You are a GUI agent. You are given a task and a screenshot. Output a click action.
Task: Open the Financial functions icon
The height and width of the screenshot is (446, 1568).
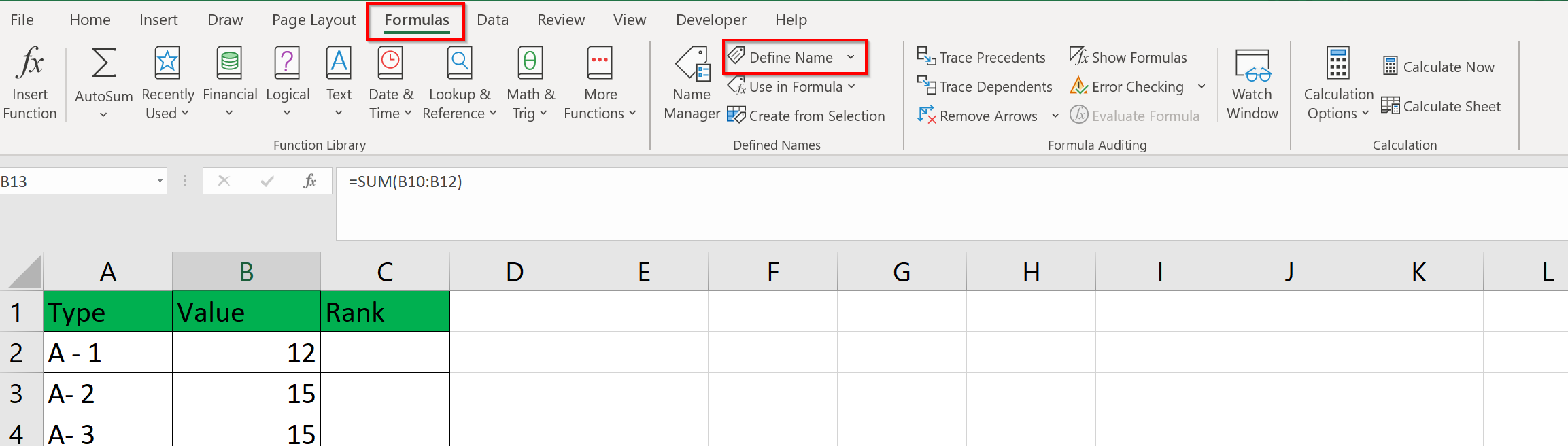point(230,63)
